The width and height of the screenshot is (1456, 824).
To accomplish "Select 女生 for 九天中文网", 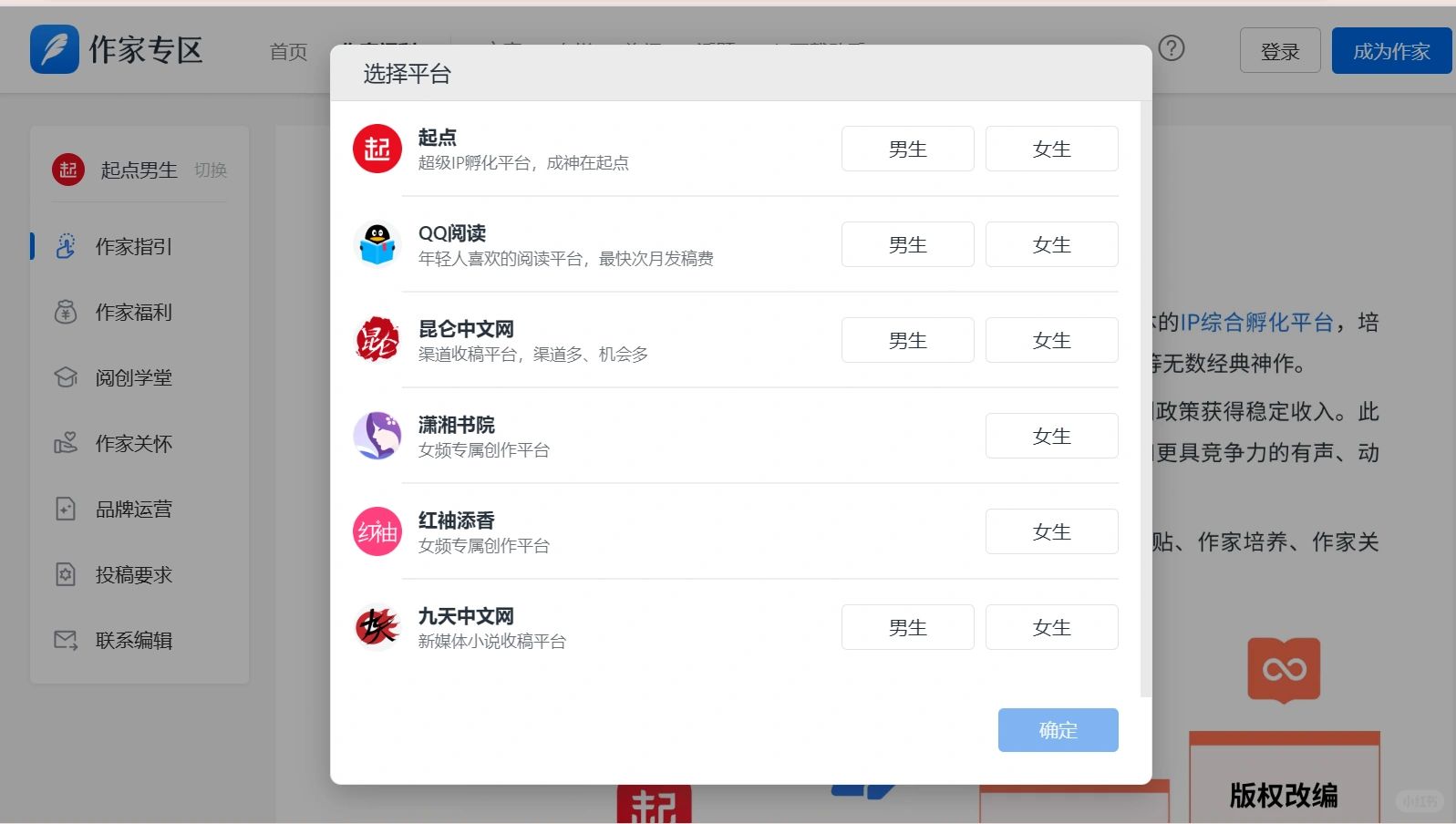I will point(1051,627).
